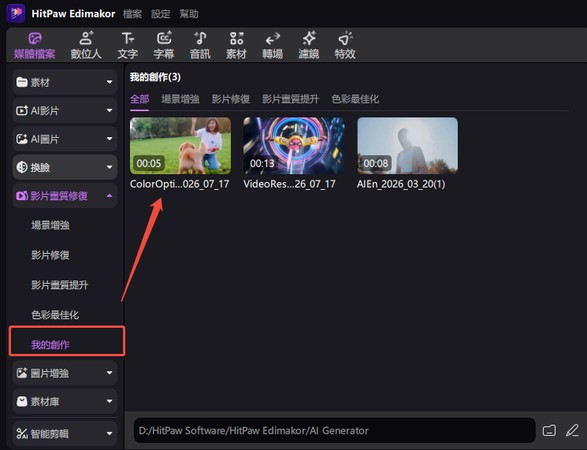Viewport: 587px width, 450px height.
Task: Expand the AI影片 dropdown arrow
Action: tap(109, 110)
